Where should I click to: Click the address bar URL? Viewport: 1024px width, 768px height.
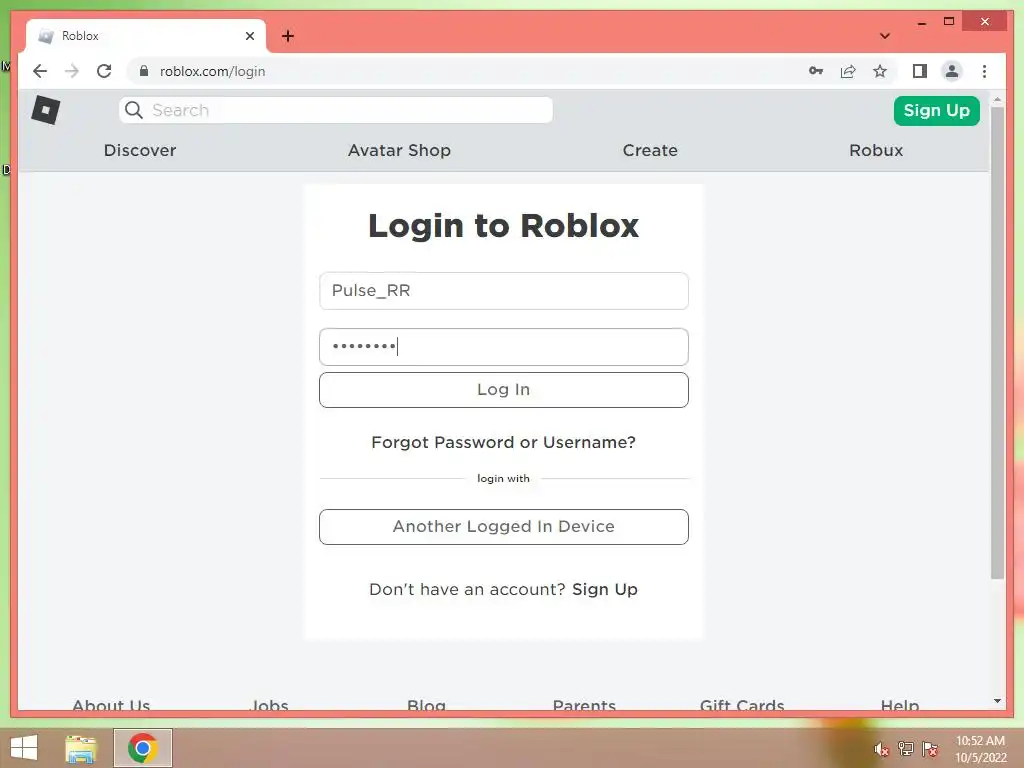tap(212, 71)
